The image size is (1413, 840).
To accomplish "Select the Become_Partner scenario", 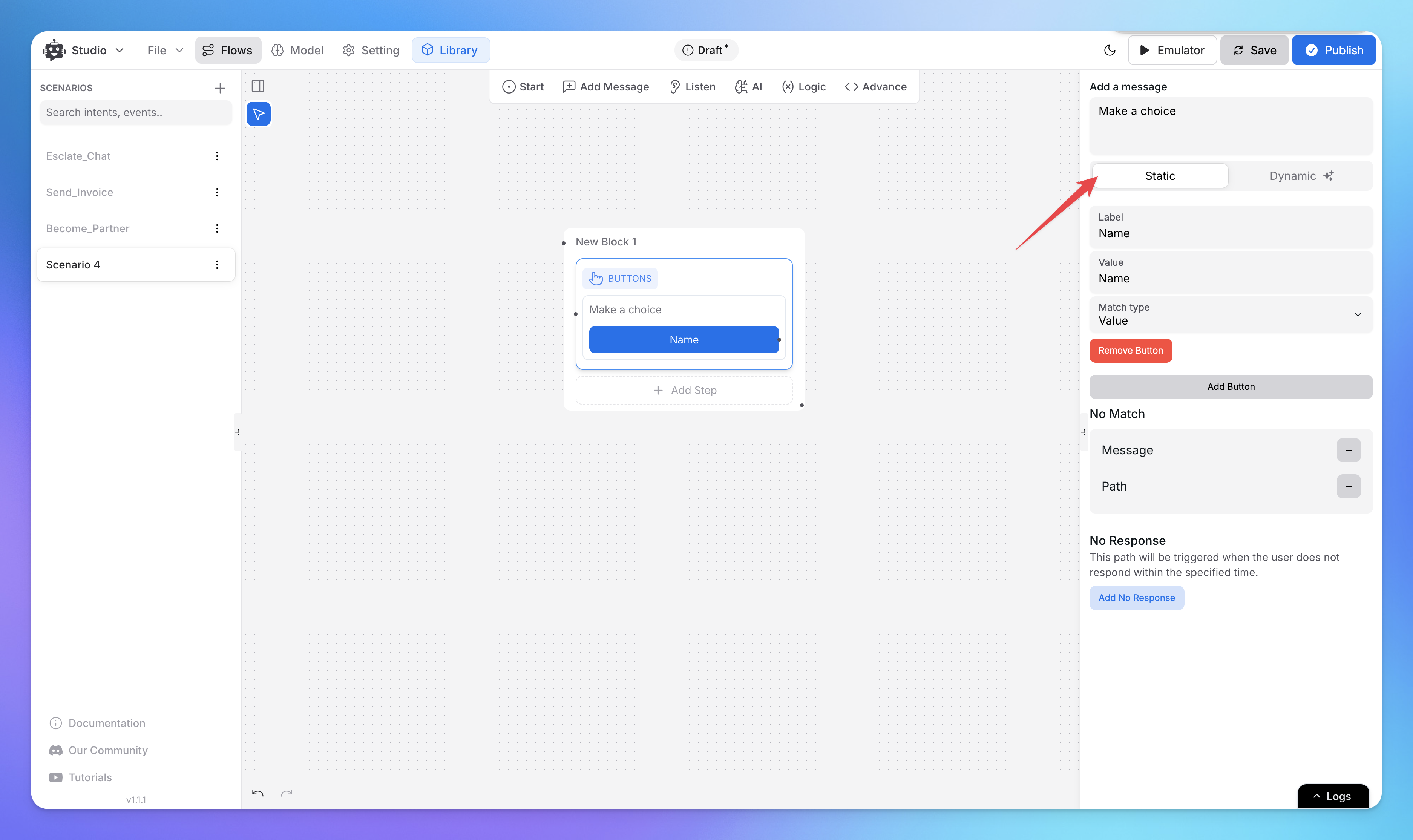I will click(88, 229).
